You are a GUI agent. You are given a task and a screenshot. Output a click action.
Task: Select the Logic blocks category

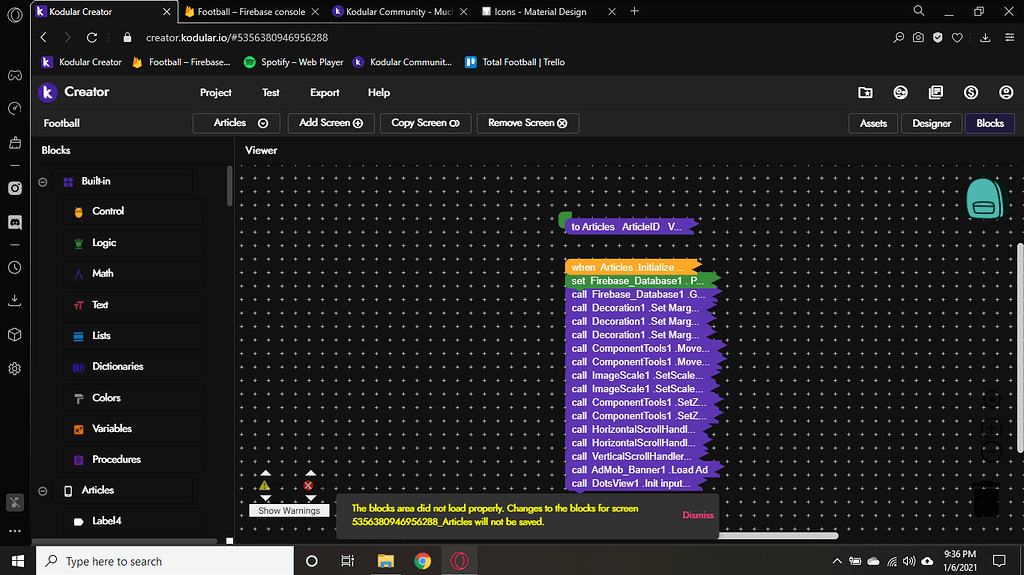click(133, 243)
